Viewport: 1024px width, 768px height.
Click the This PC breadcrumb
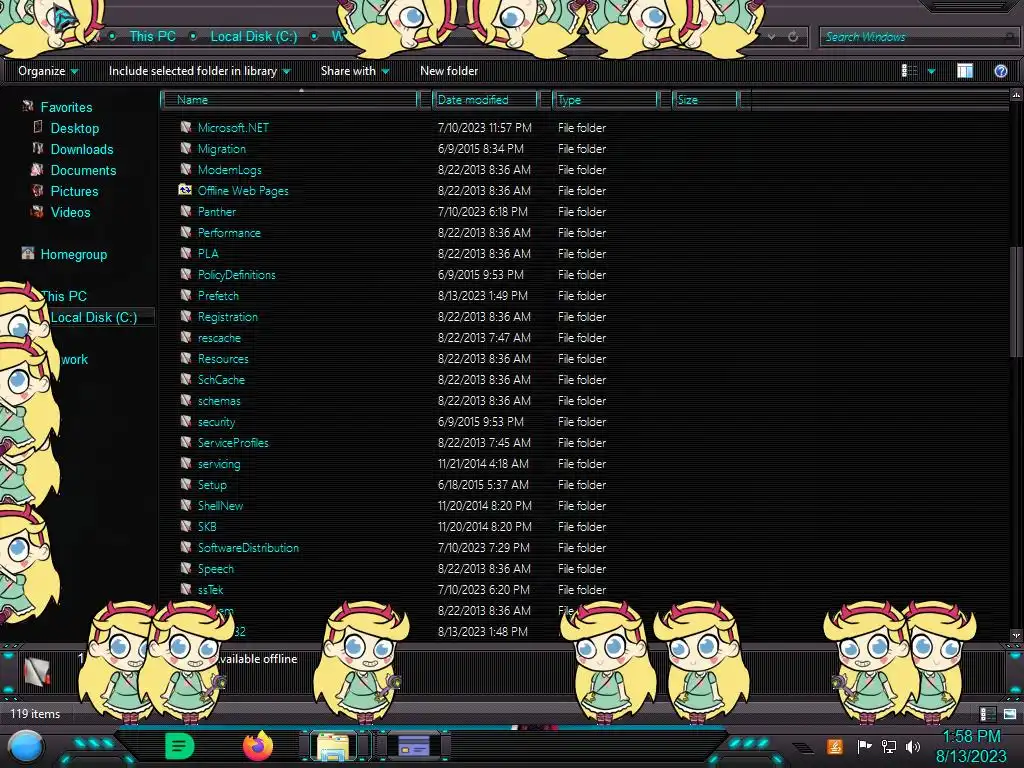click(152, 37)
